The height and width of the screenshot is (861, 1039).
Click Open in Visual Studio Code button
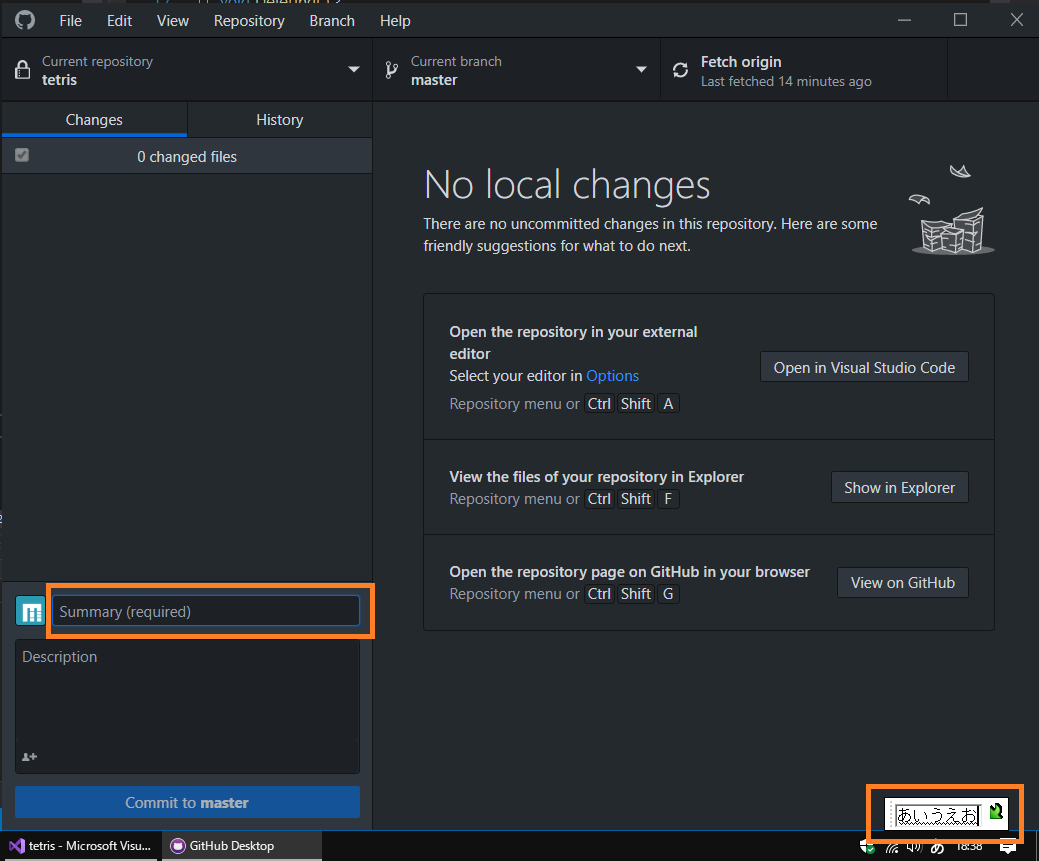pos(864,367)
